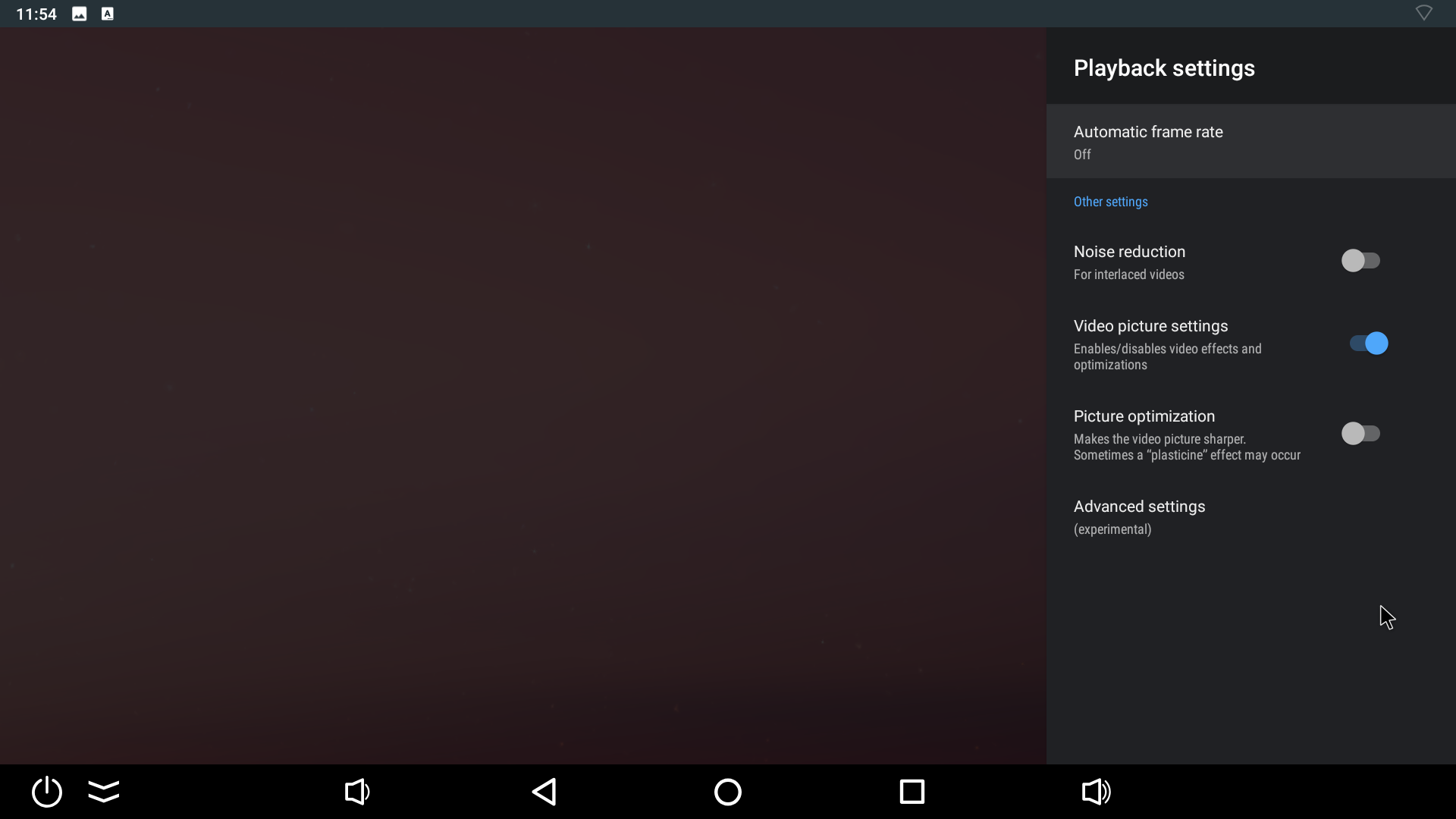
Task: Hide navigation bar with double-chevron icon
Action: coord(104,792)
